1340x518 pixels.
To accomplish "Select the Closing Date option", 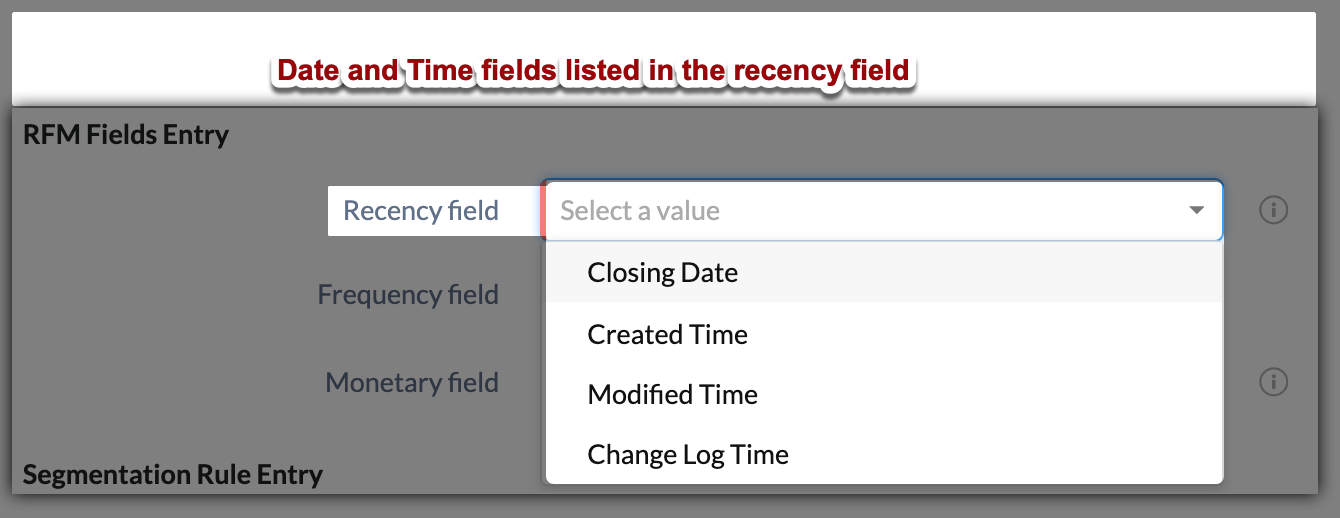I will pyautogui.click(x=663, y=273).
